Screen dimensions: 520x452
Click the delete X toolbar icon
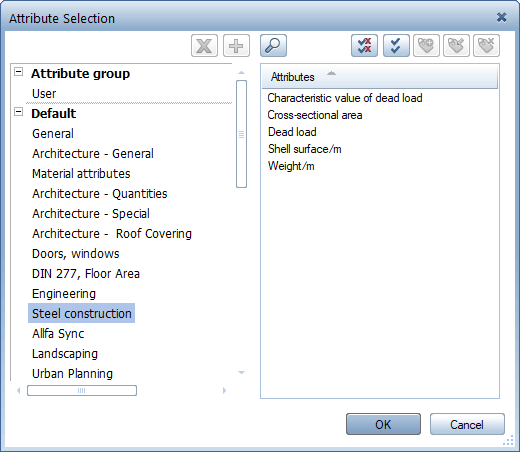click(x=204, y=46)
